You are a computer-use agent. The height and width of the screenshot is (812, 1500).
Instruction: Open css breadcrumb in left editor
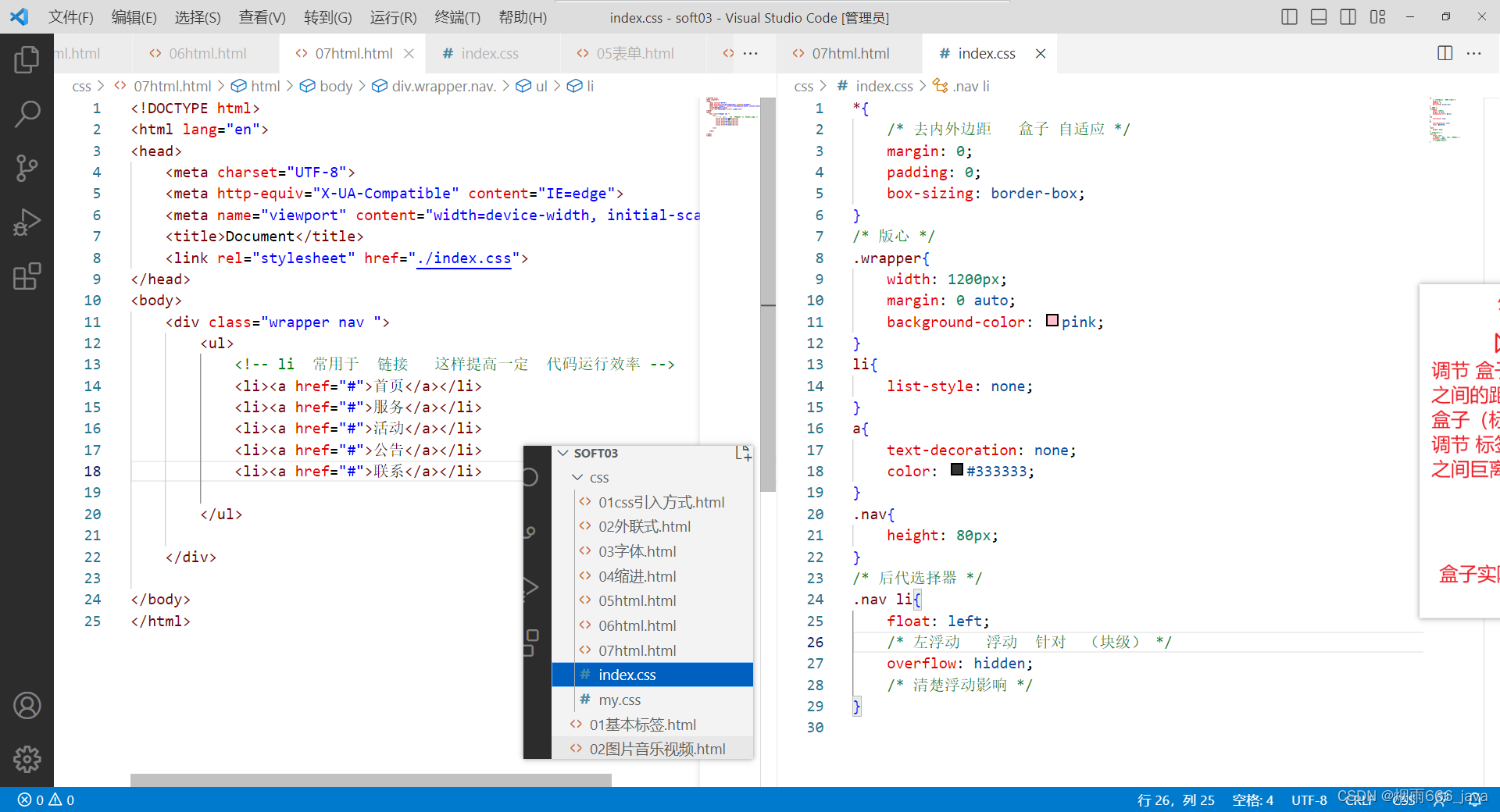tap(81, 86)
